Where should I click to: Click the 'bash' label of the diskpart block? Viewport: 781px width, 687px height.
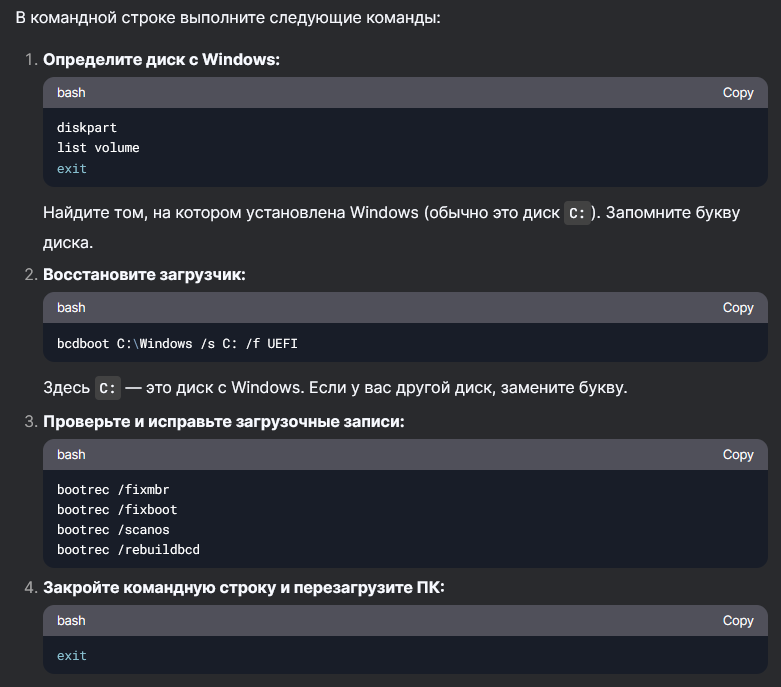click(x=71, y=93)
